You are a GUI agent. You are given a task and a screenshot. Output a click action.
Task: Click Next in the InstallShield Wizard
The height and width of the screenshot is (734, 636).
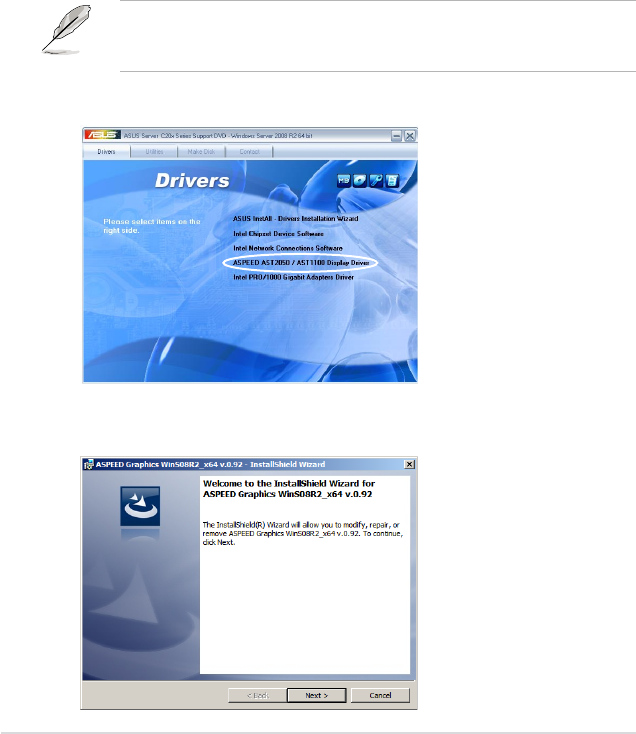pos(316,695)
